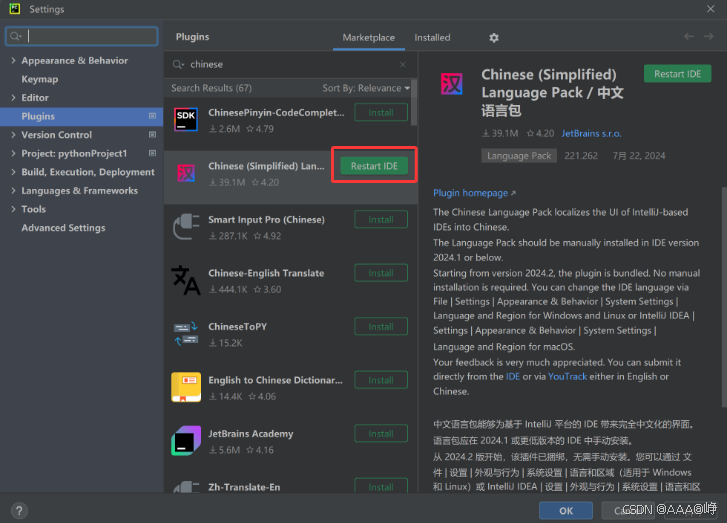Click Restart IDE in the plugin list

[x=374, y=166]
